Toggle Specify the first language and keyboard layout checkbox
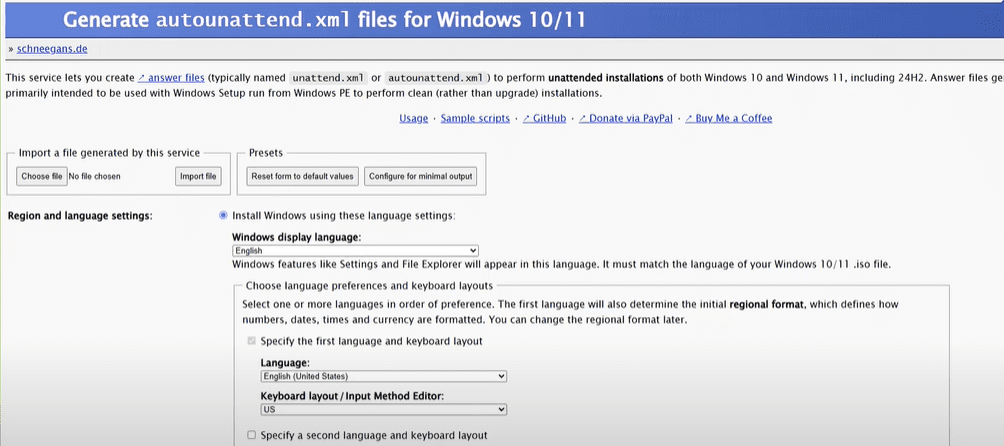1004x446 pixels. 251,341
